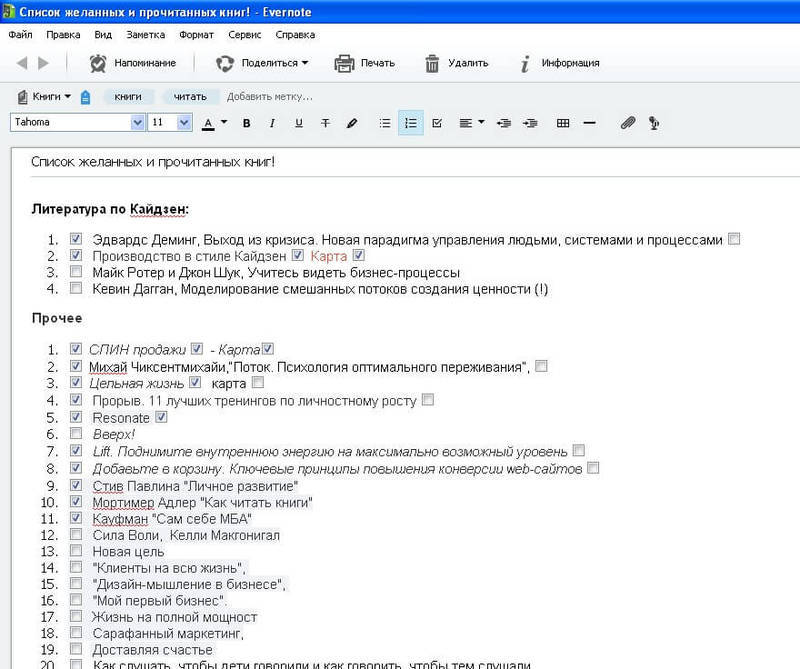Check the box after карта in Цельная жизнь row
The image size is (800, 669).
pos(258,382)
